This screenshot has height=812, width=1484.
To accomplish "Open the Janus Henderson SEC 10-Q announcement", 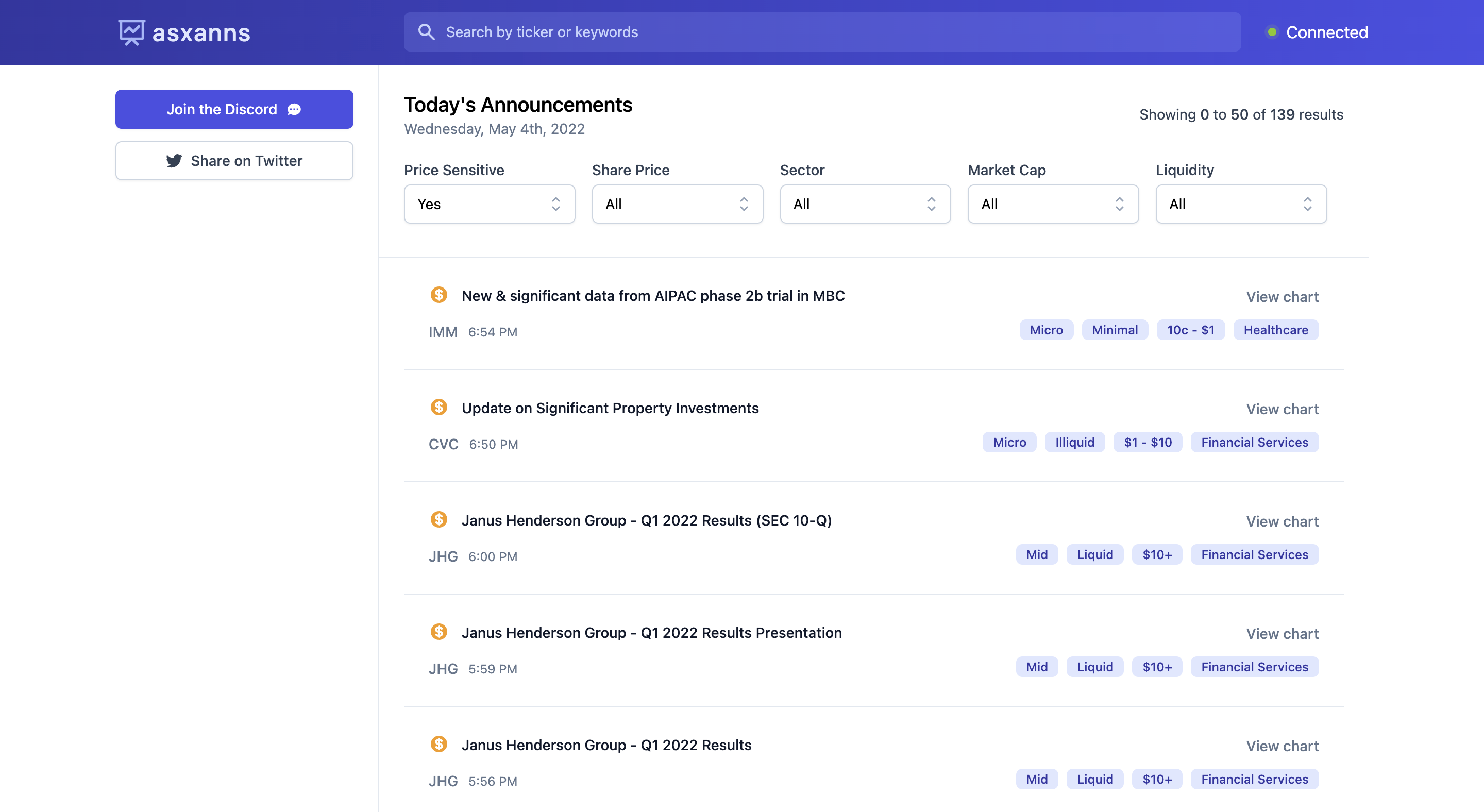I will [646, 520].
